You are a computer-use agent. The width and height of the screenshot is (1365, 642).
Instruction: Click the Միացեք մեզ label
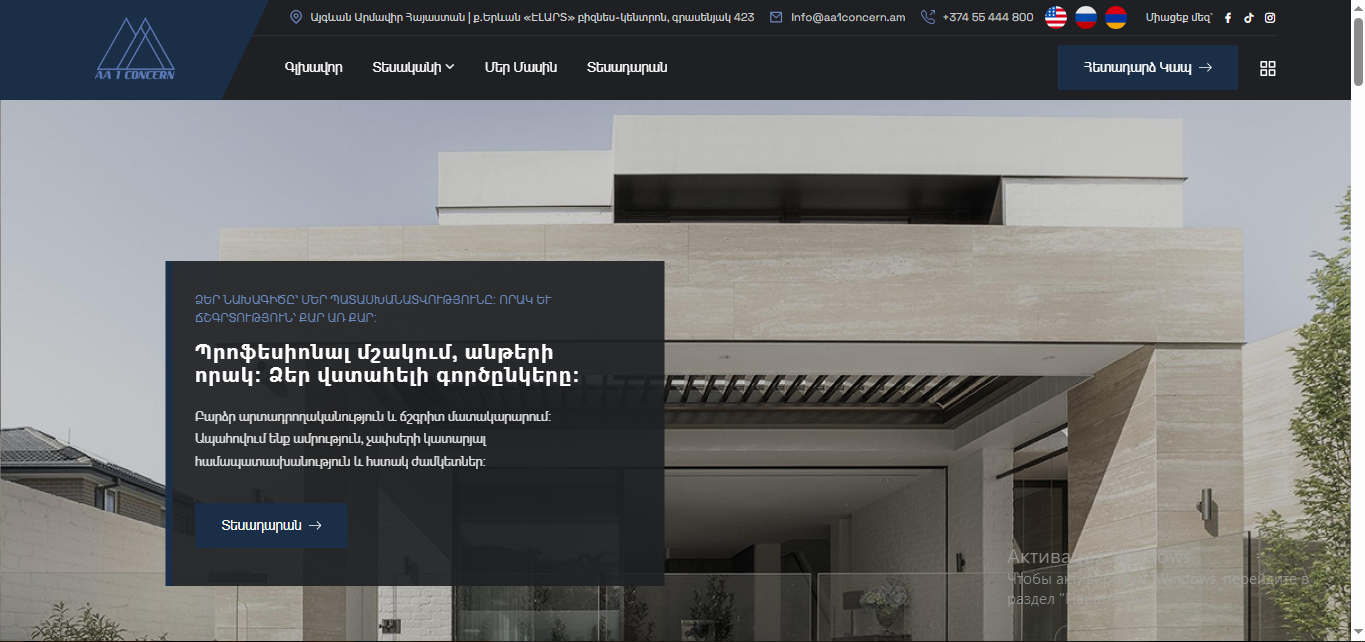(x=1179, y=18)
